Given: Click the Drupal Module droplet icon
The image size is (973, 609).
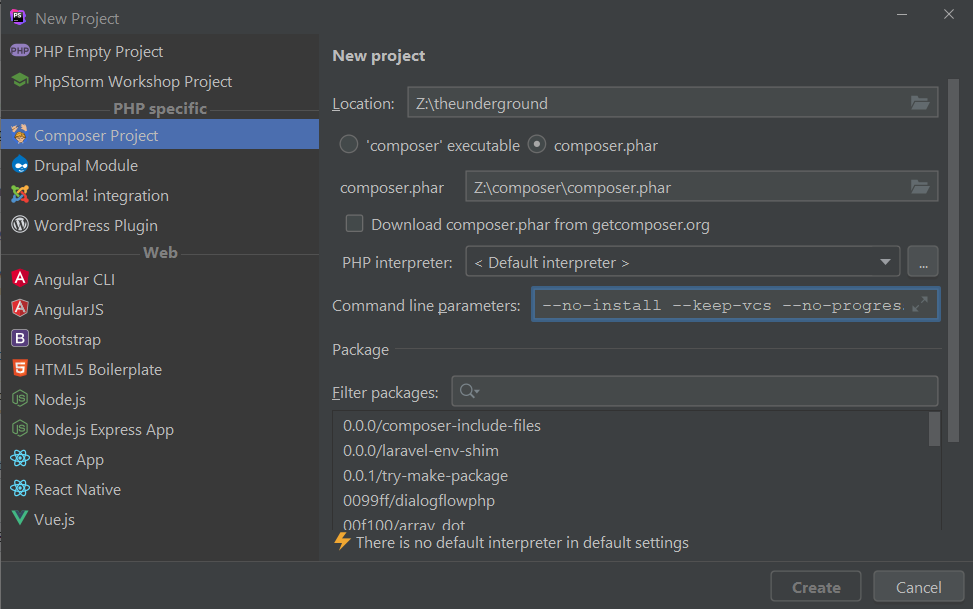Looking at the screenshot, I should [20, 165].
